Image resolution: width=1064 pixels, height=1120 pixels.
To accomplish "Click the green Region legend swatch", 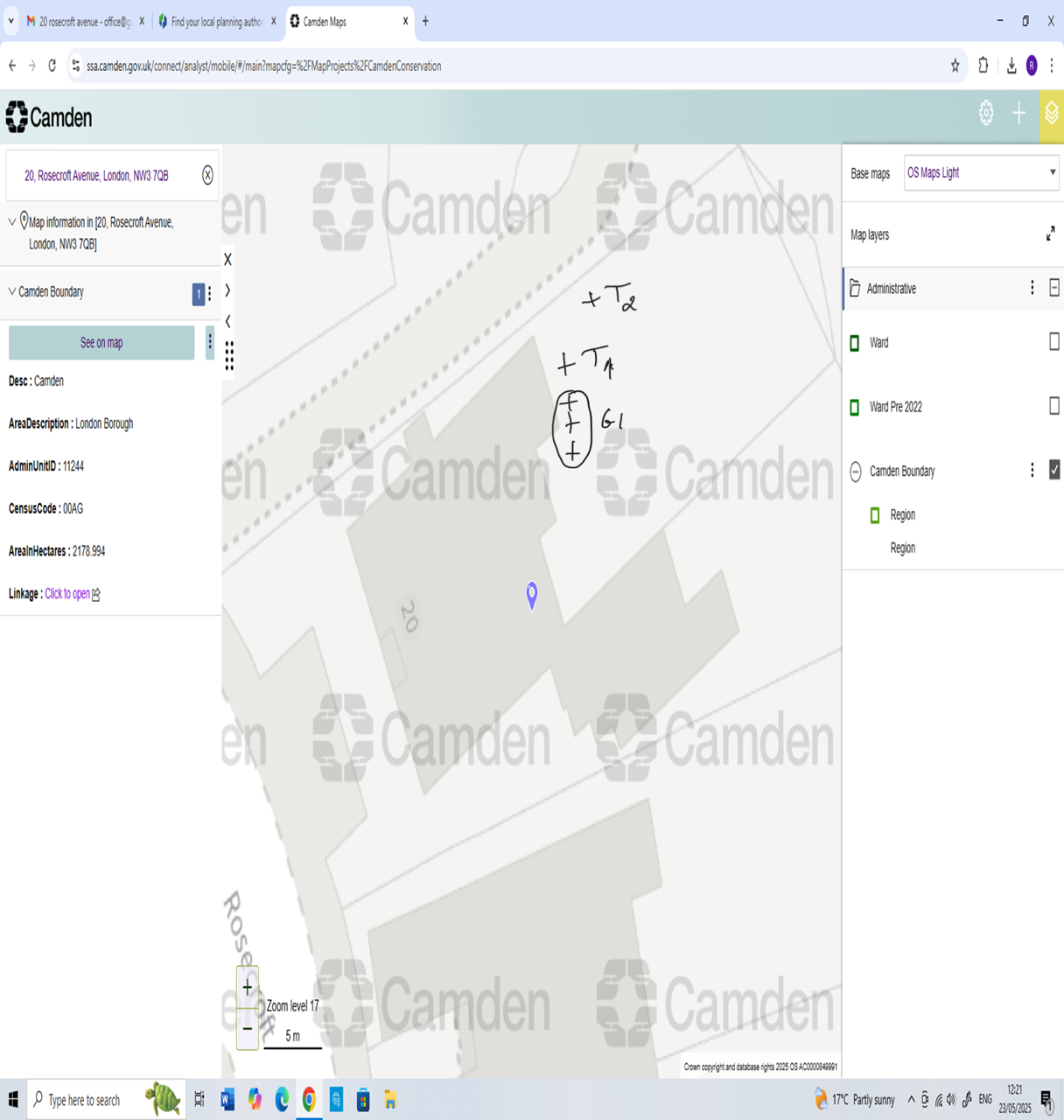I will click(875, 515).
